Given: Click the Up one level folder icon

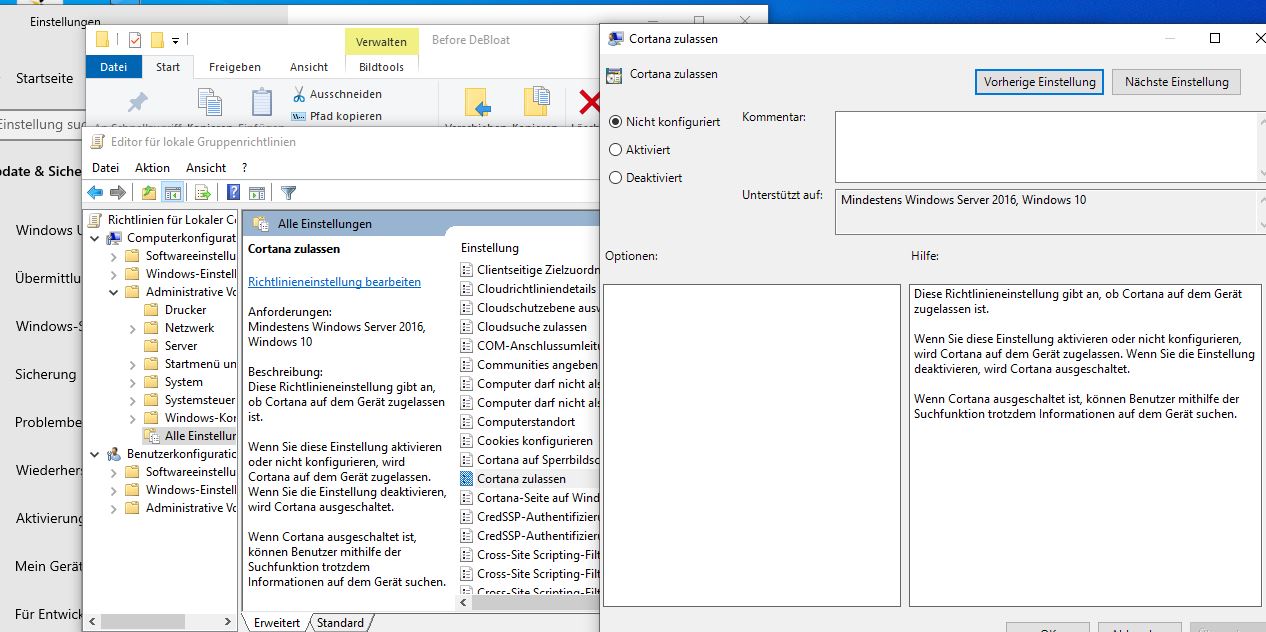Looking at the screenshot, I should point(148,192).
